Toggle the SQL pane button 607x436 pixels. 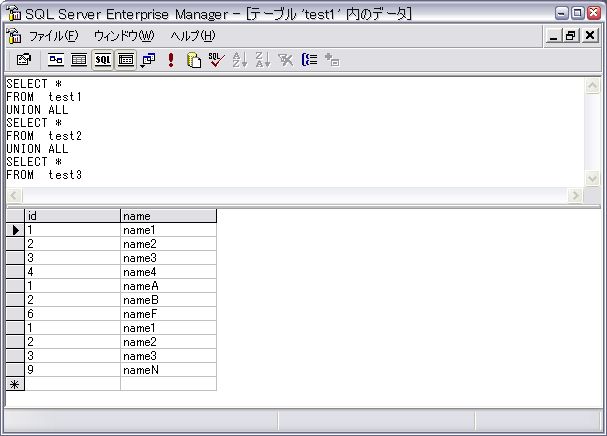point(103,60)
